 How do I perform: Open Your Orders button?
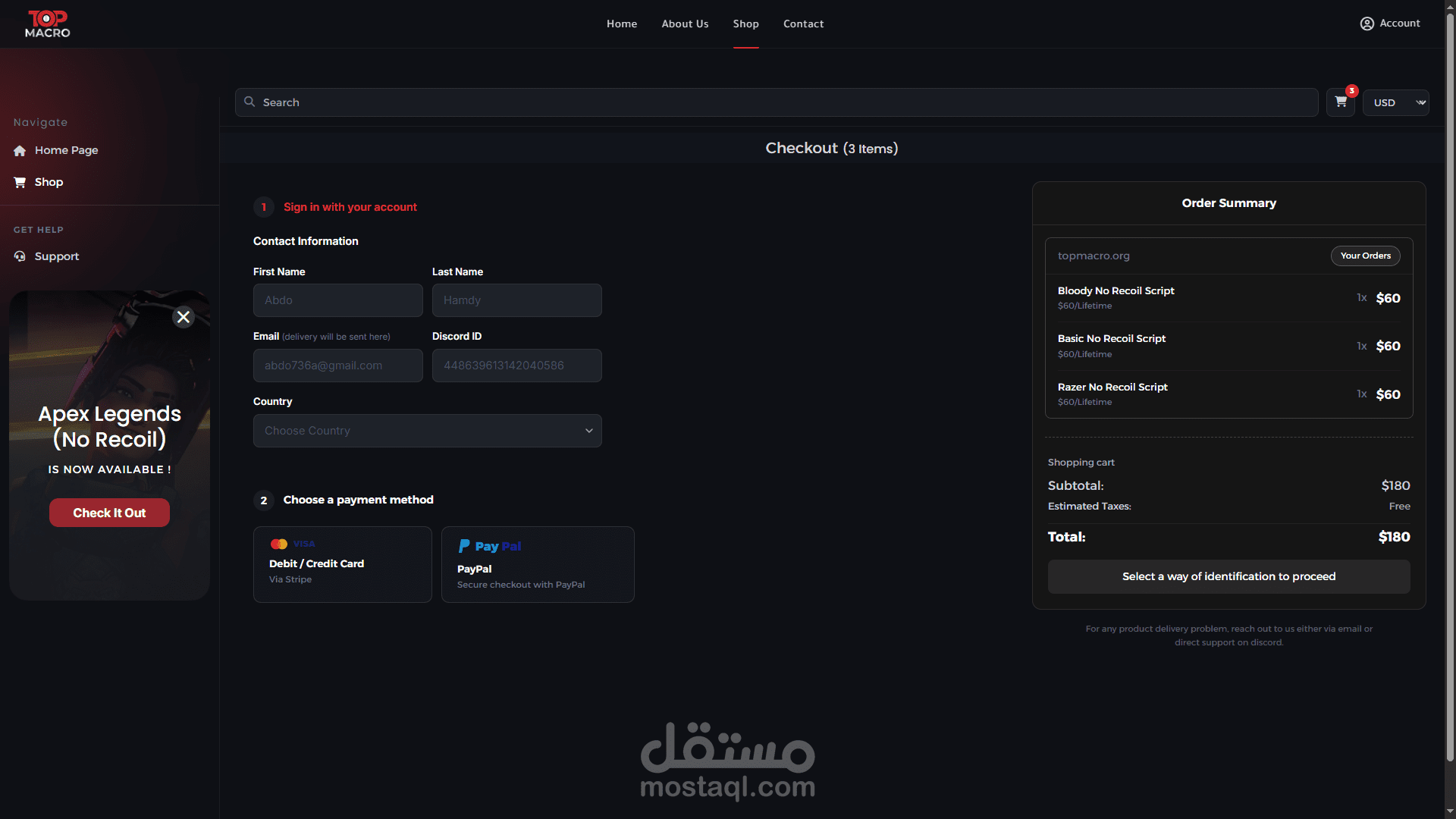1365,256
